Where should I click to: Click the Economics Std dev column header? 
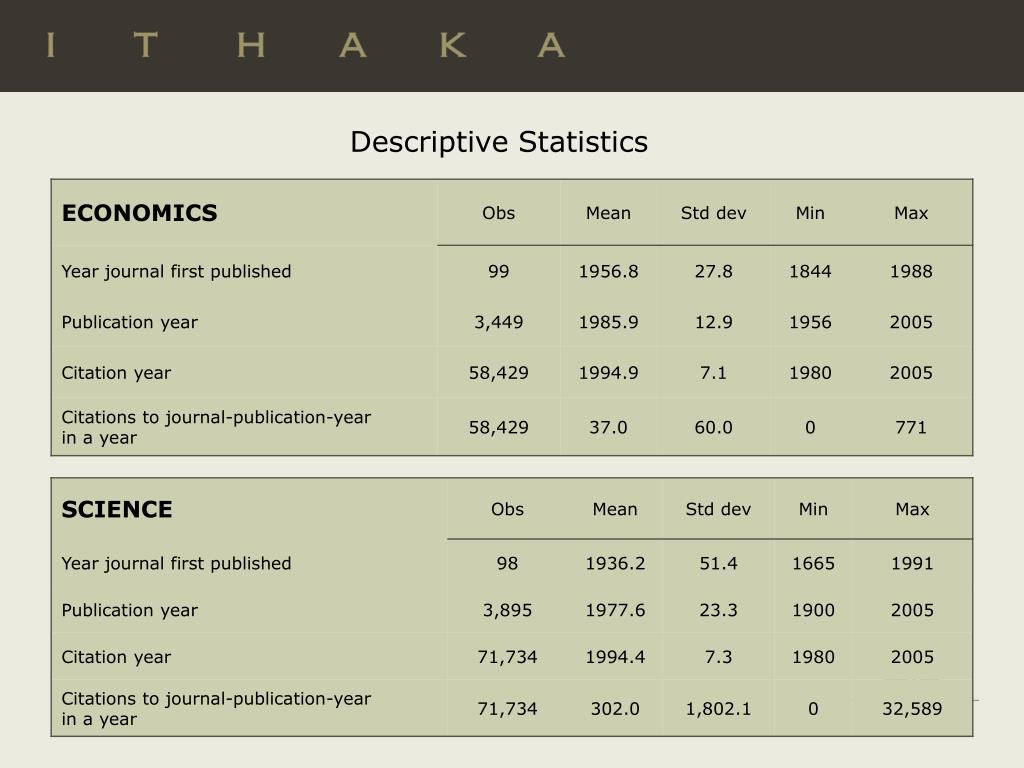point(713,213)
